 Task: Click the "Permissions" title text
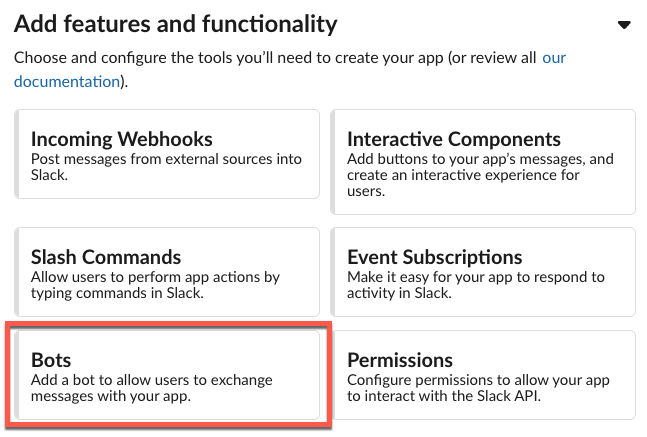coord(400,359)
